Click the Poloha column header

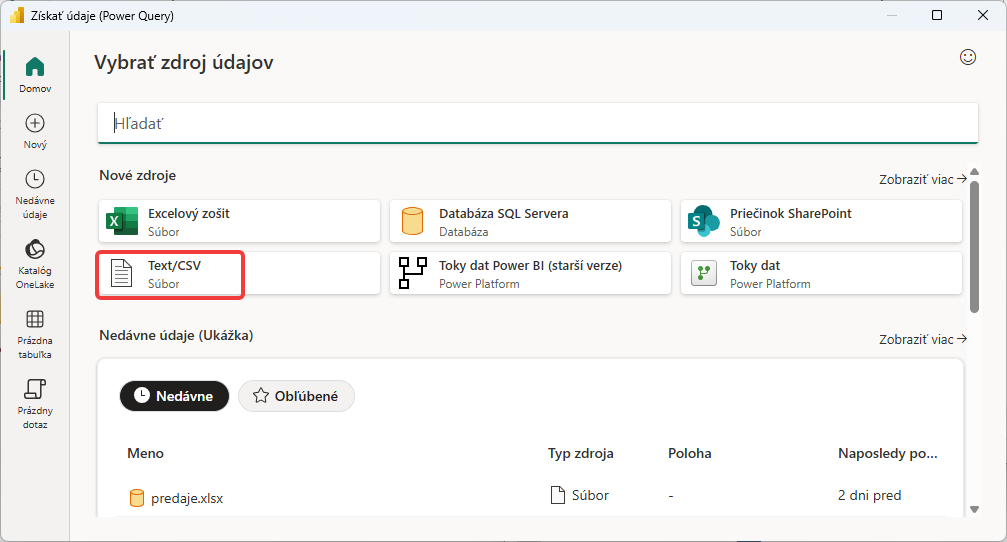(x=690, y=453)
